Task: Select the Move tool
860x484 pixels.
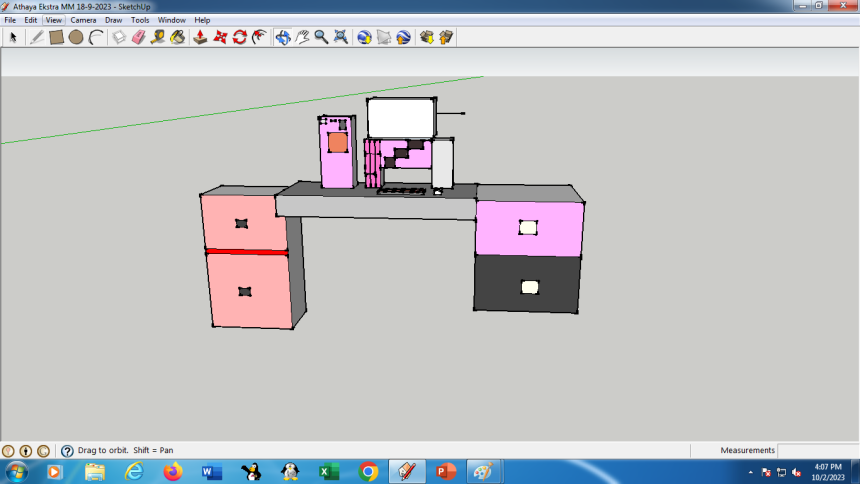Action: [x=220, y=37]
